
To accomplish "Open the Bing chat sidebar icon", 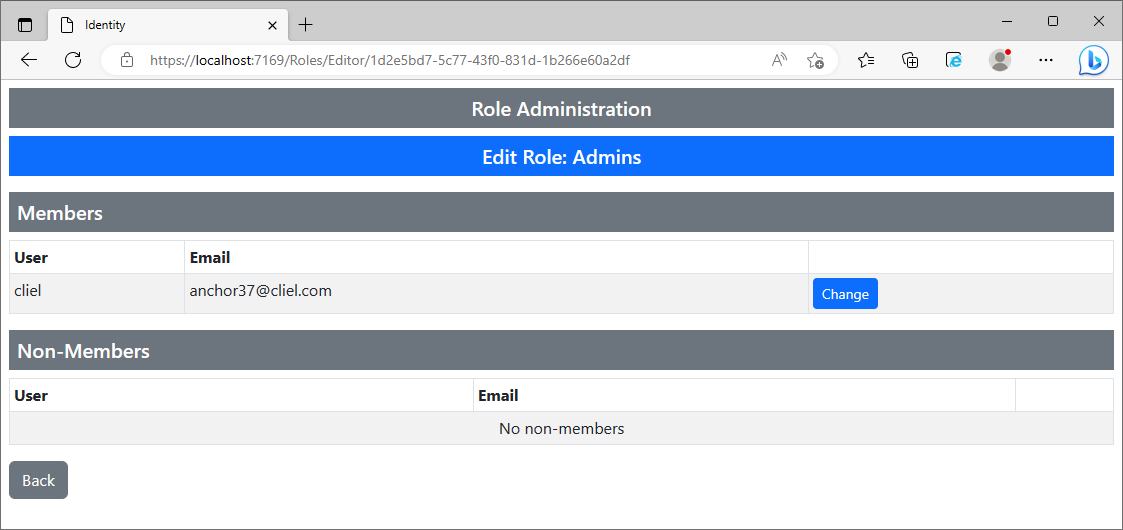I will click(1094, 61).
